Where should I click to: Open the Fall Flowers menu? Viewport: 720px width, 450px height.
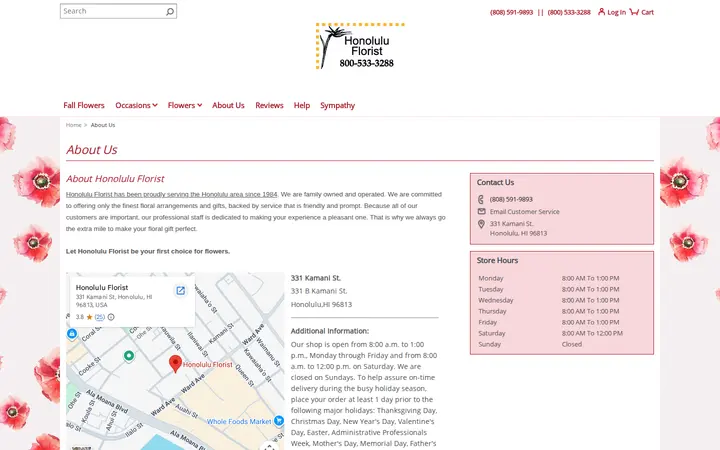click(x=84, y=105)
